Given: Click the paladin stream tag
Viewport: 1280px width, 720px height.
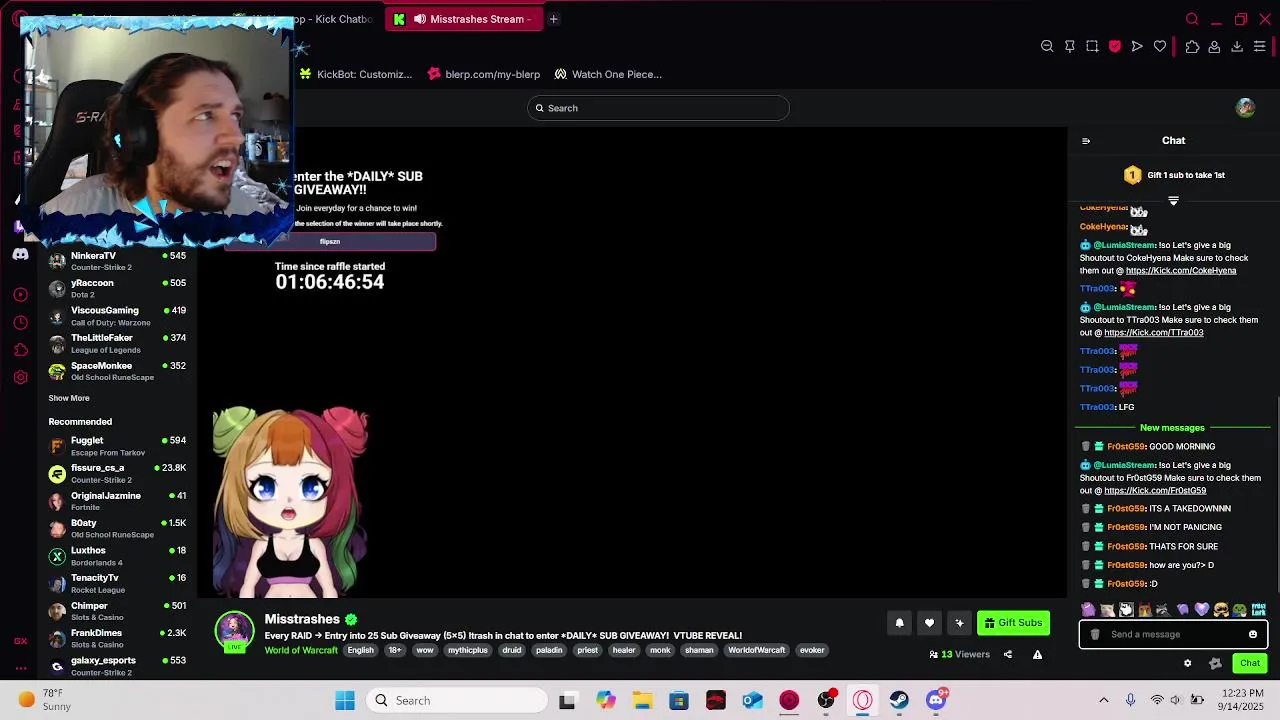Looking at the screenshot, I should tap(549, 650).
